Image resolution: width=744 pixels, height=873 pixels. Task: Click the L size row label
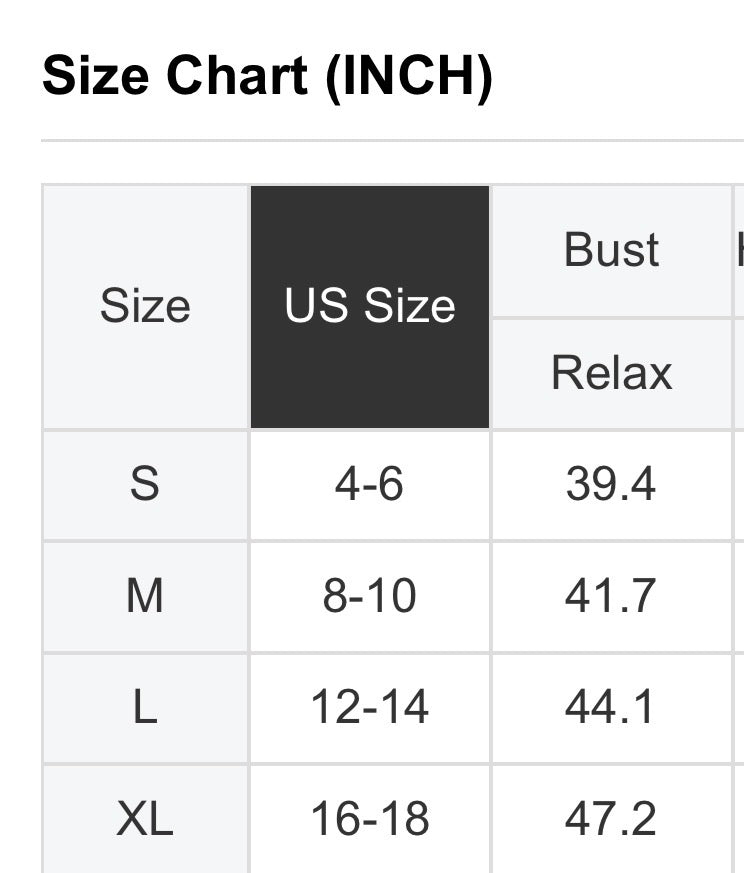(x=145, y=708)
